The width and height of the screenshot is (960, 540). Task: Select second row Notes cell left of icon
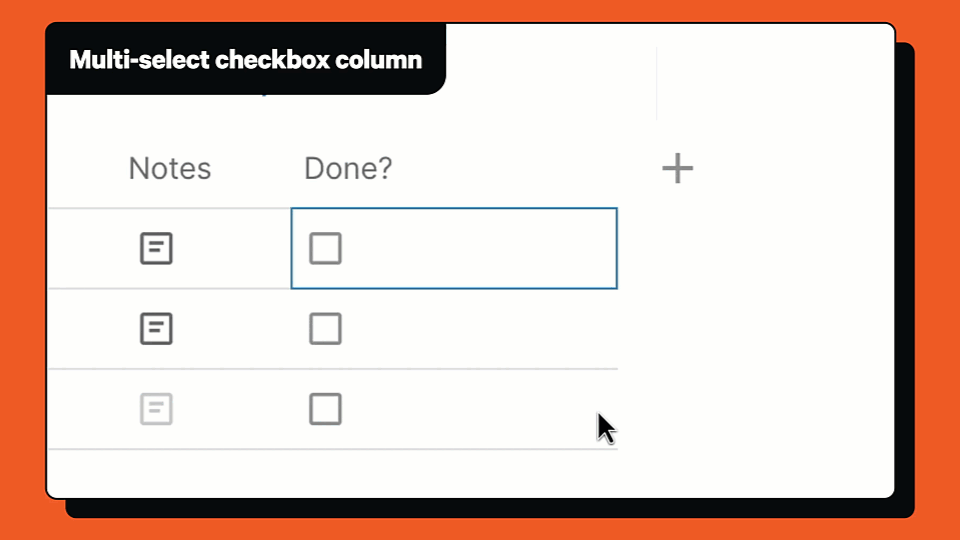[x=92, y=329]
